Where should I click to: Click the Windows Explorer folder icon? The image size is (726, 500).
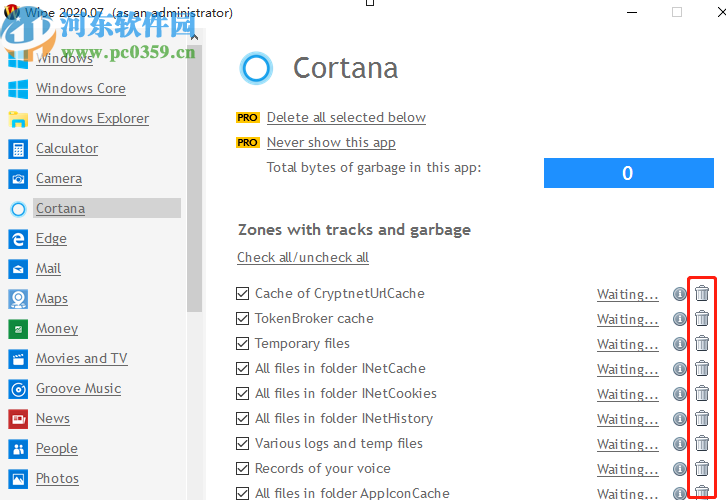click(x=18, y=119)
